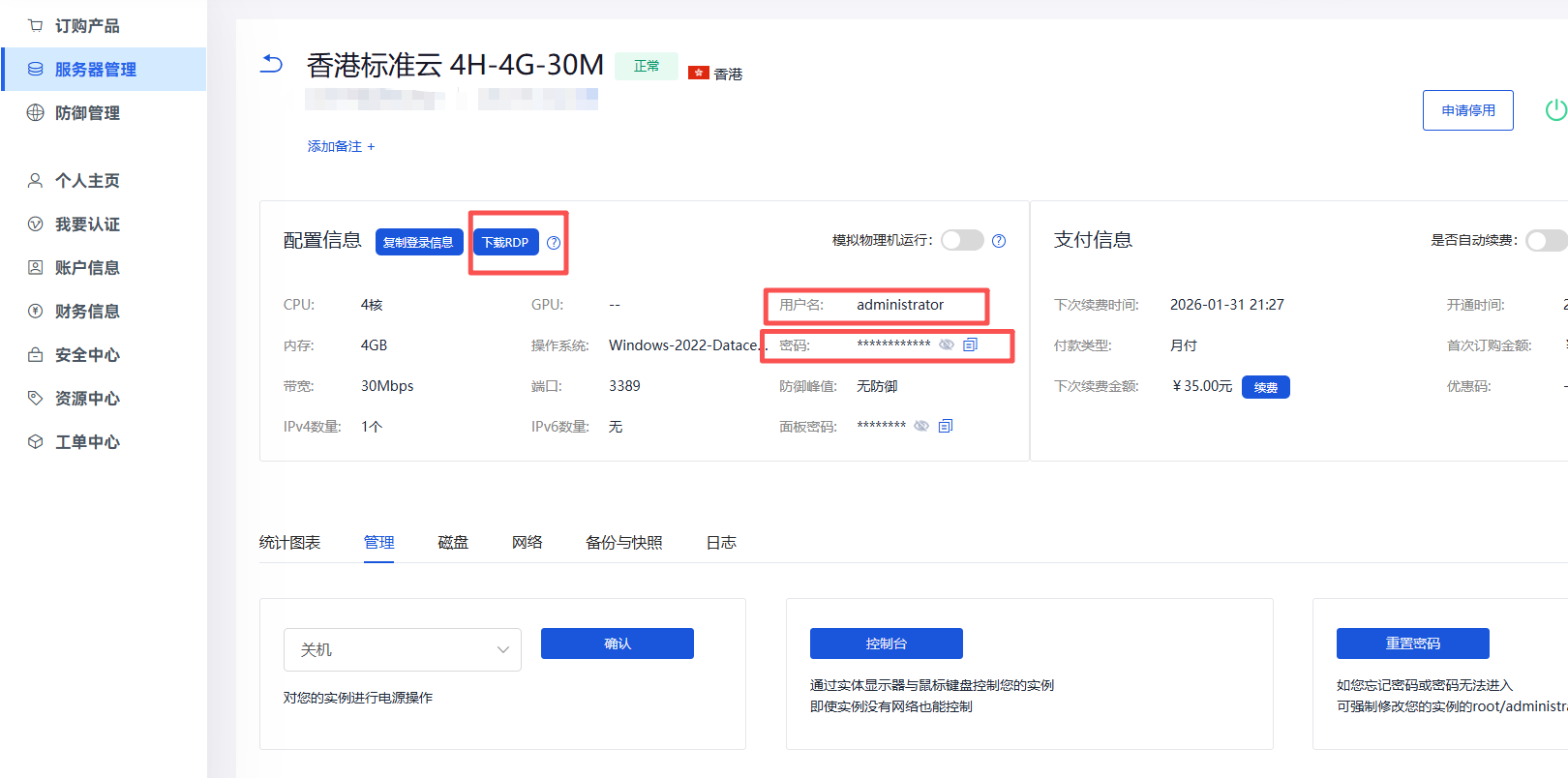Copy the 面板密码 with its copy icon

946,427
